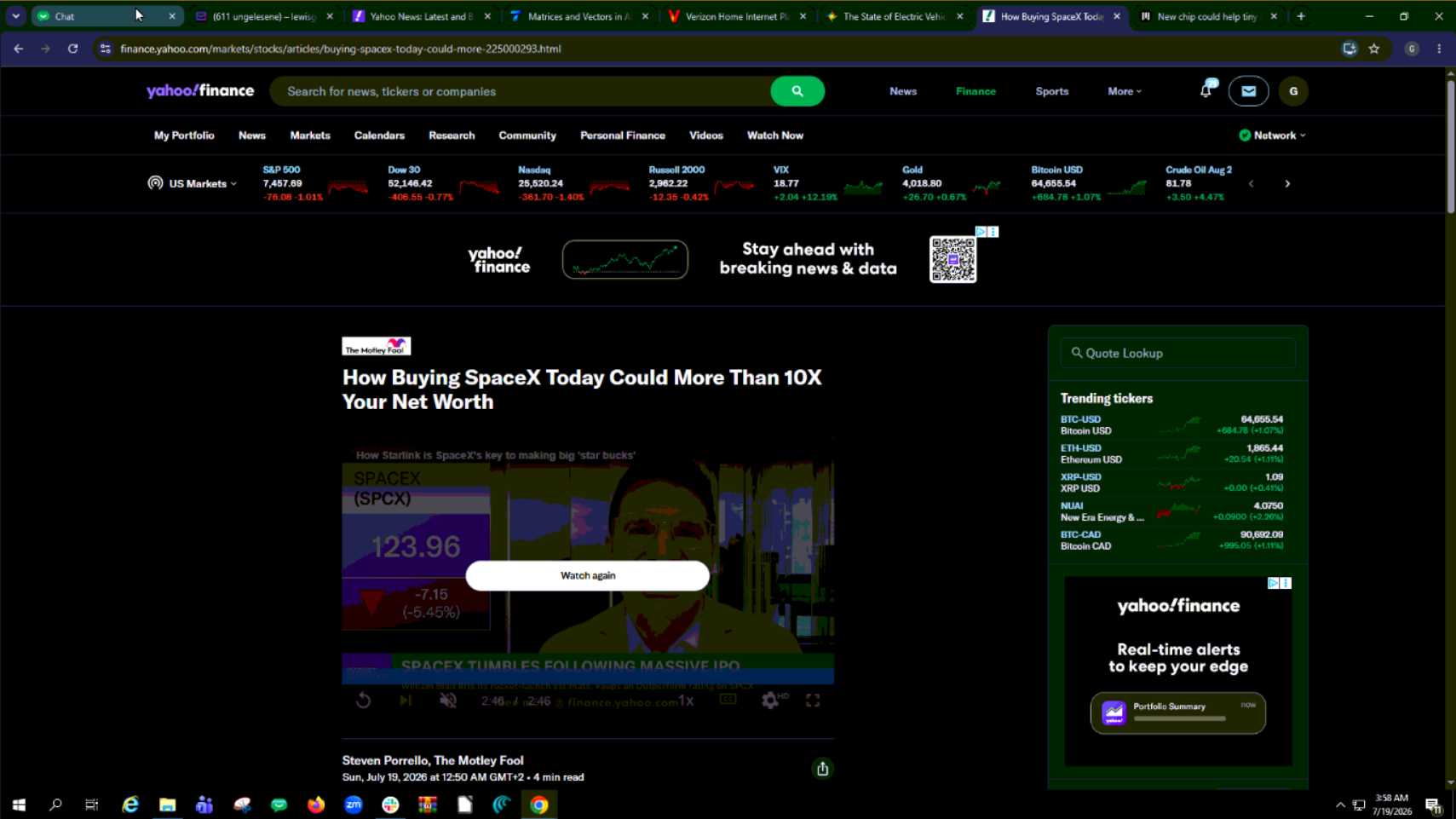Enter fullscreen for the video

coord(813,701)
